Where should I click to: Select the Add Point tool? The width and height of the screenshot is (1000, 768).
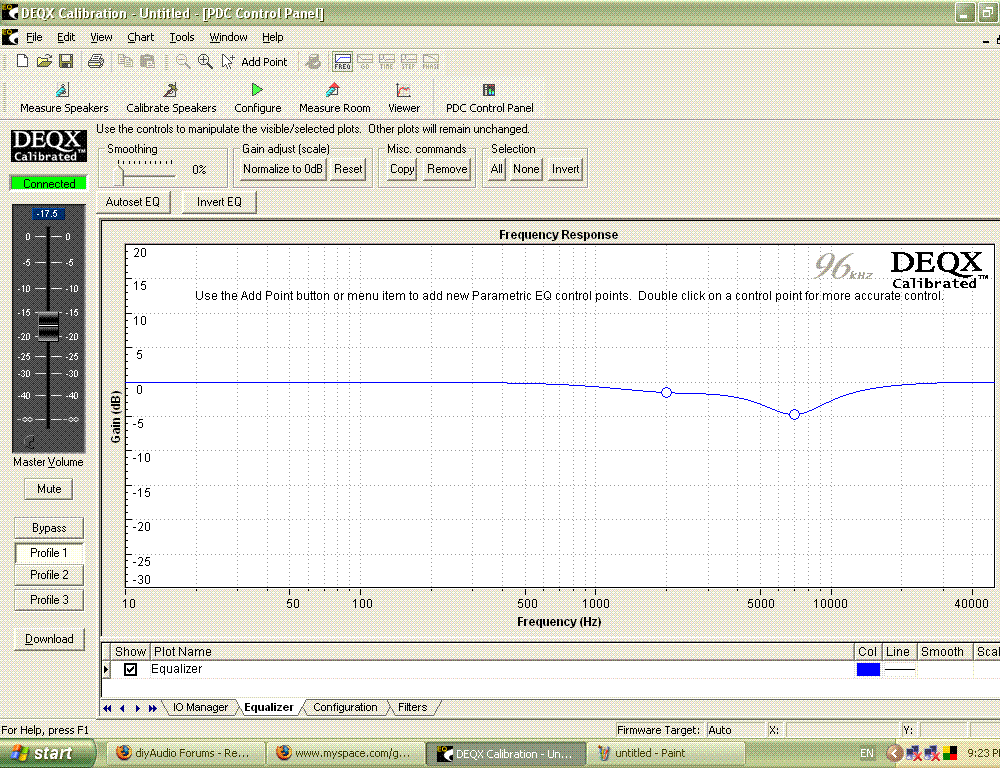(254, 61)
